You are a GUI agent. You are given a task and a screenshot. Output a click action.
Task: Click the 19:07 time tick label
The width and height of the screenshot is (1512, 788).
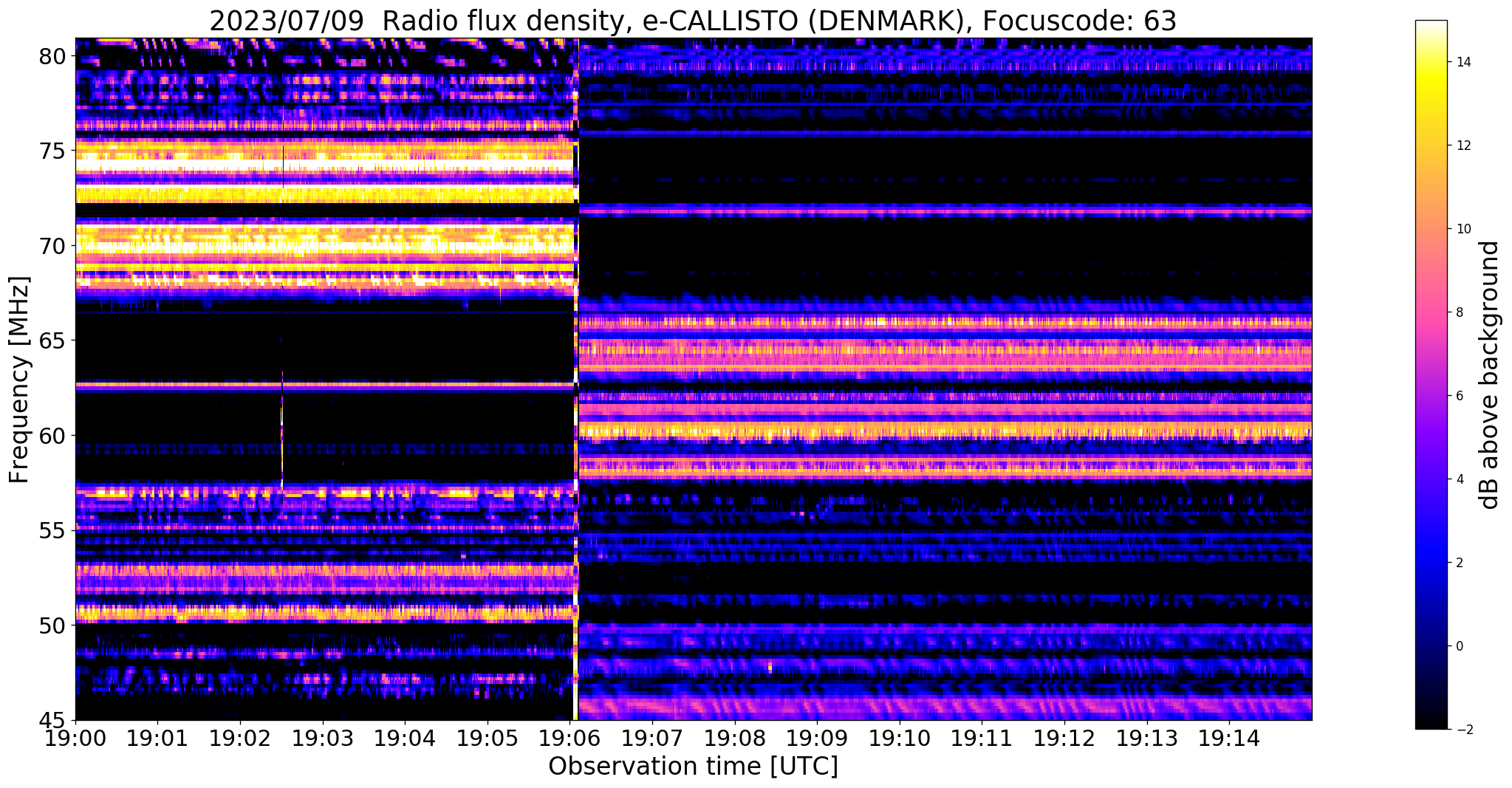652,738
